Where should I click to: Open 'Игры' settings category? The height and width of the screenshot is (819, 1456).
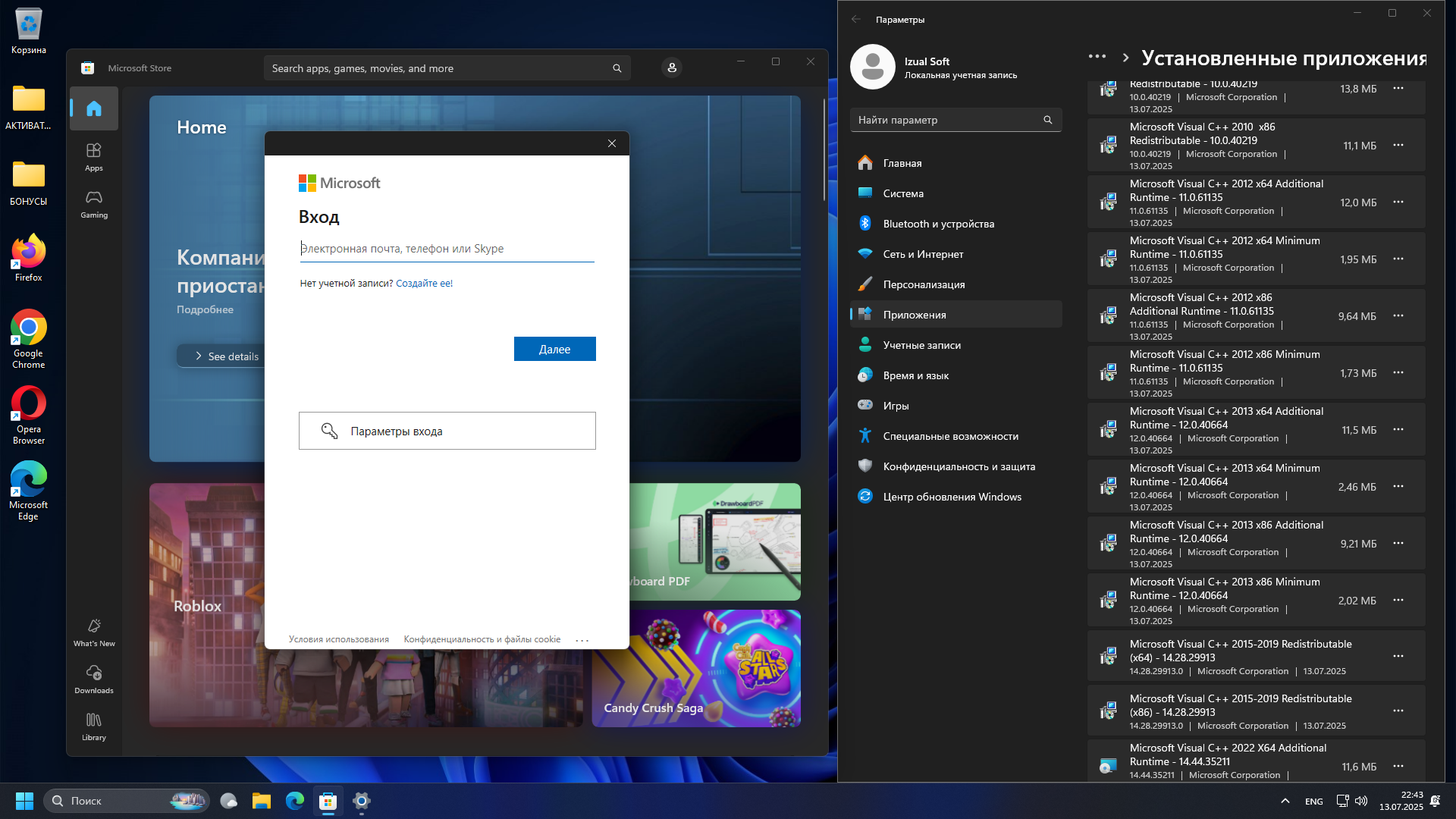[955, 406]
